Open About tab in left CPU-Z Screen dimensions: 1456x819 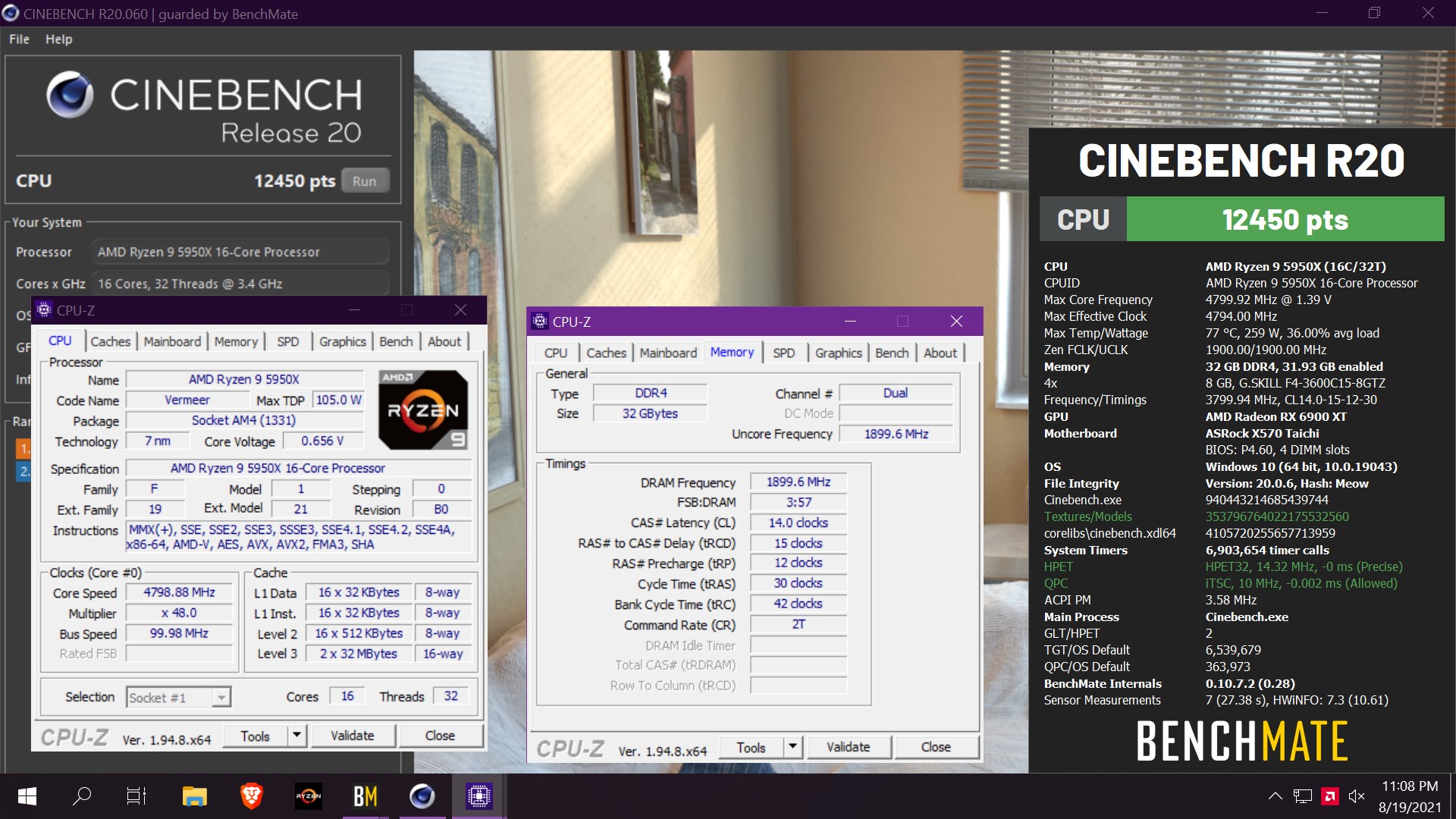[444, 341]
